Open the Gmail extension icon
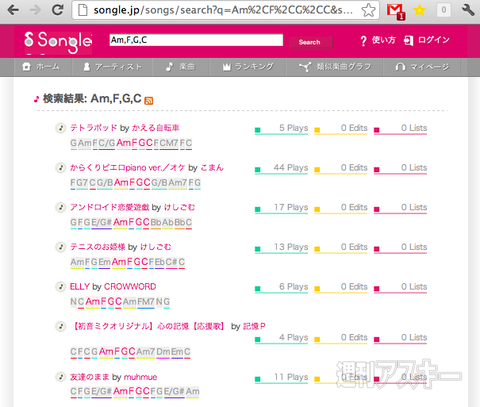This screenshot has height=407, width=480. [395, 11]
